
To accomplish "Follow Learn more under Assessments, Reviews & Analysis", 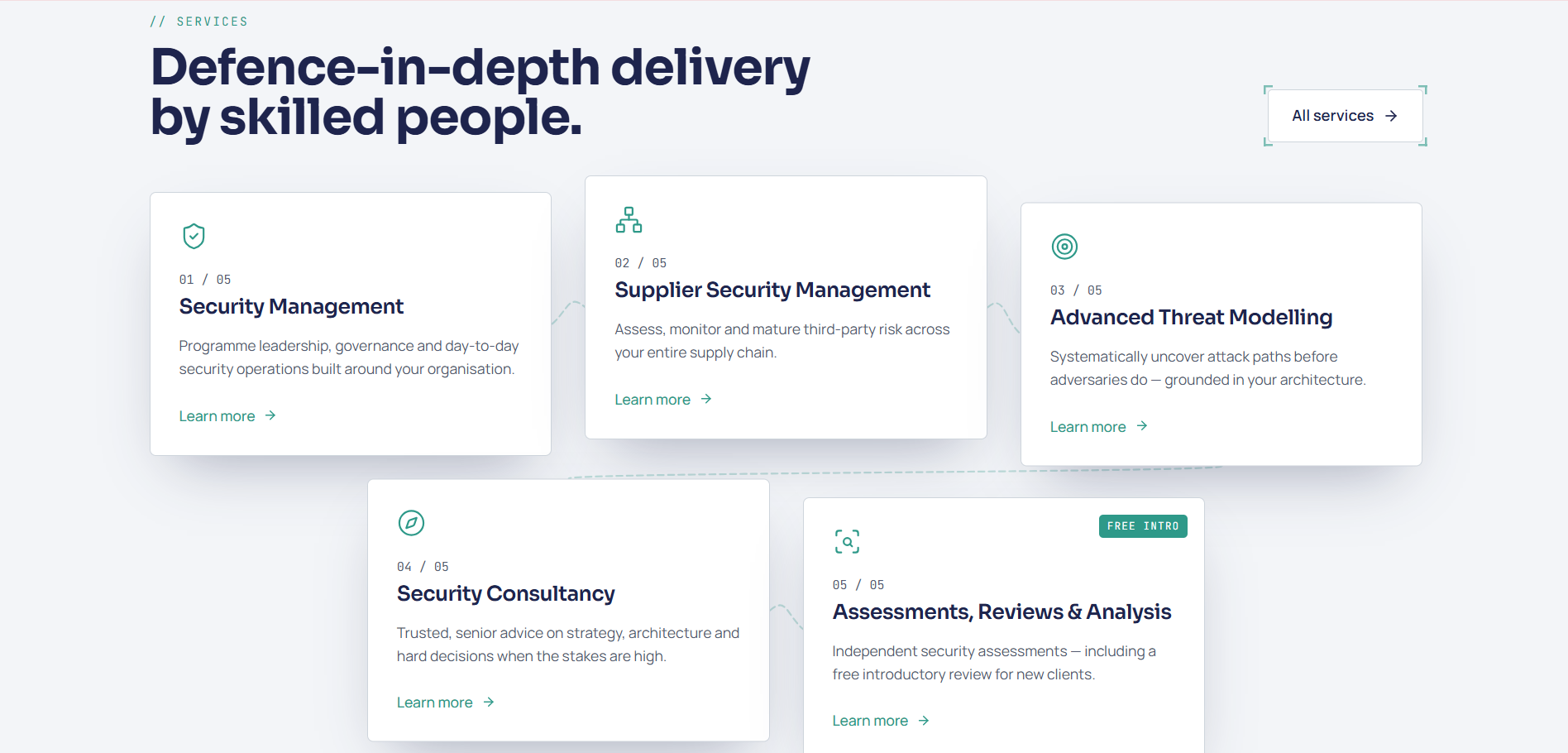I will tap(881, 721).
